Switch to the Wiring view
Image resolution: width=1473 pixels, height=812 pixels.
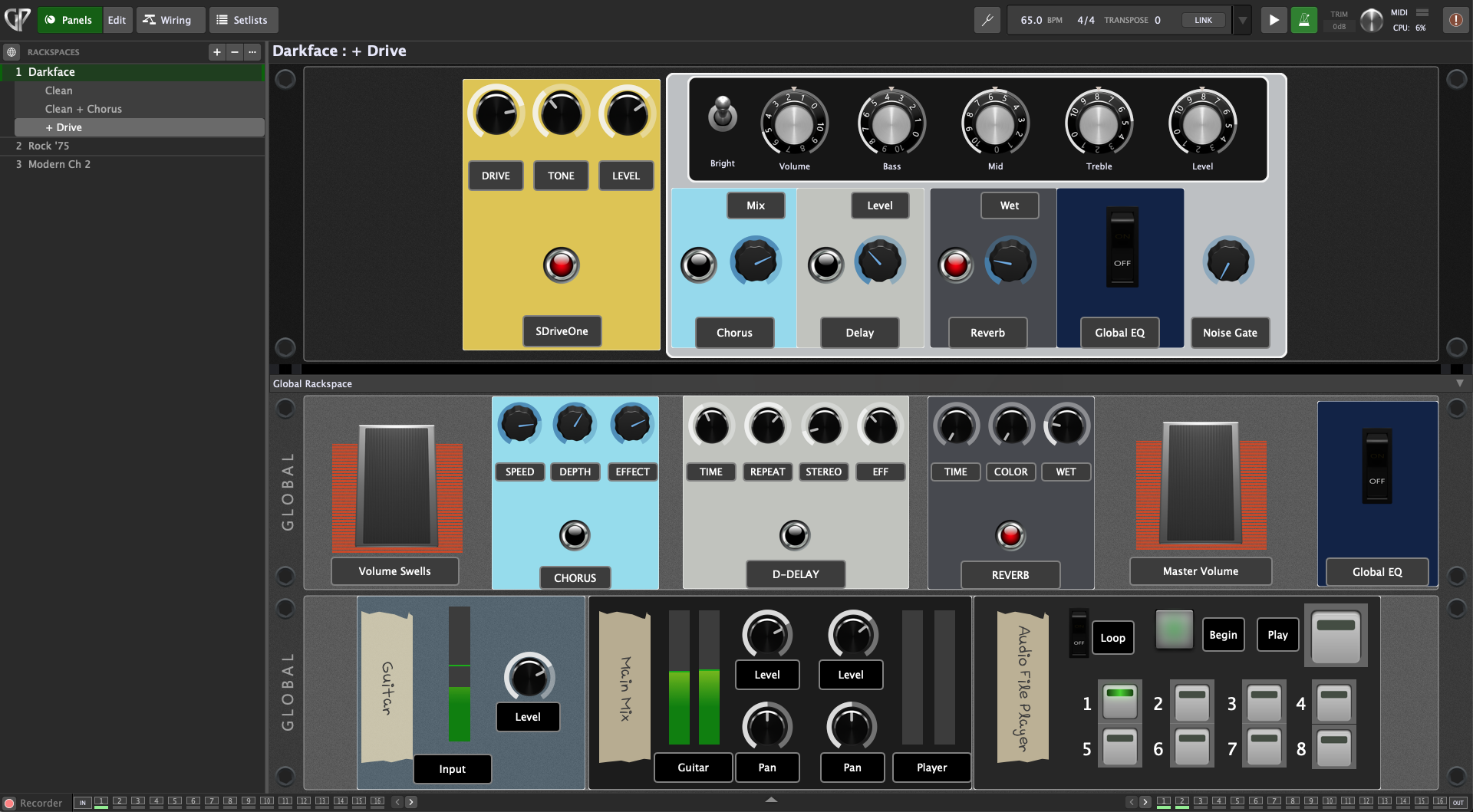(x=170, y=20)
